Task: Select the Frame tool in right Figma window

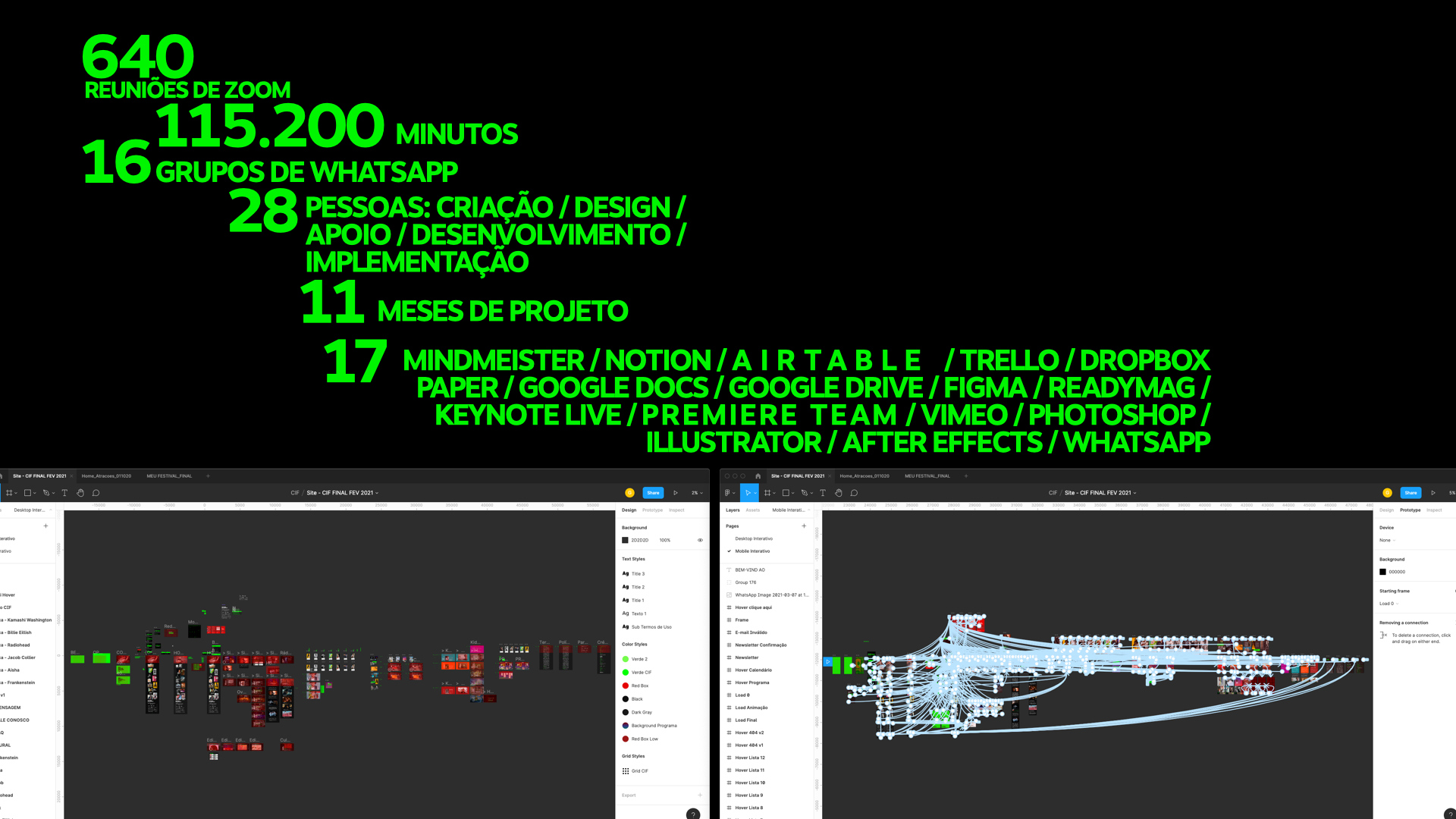Action: 767,493
